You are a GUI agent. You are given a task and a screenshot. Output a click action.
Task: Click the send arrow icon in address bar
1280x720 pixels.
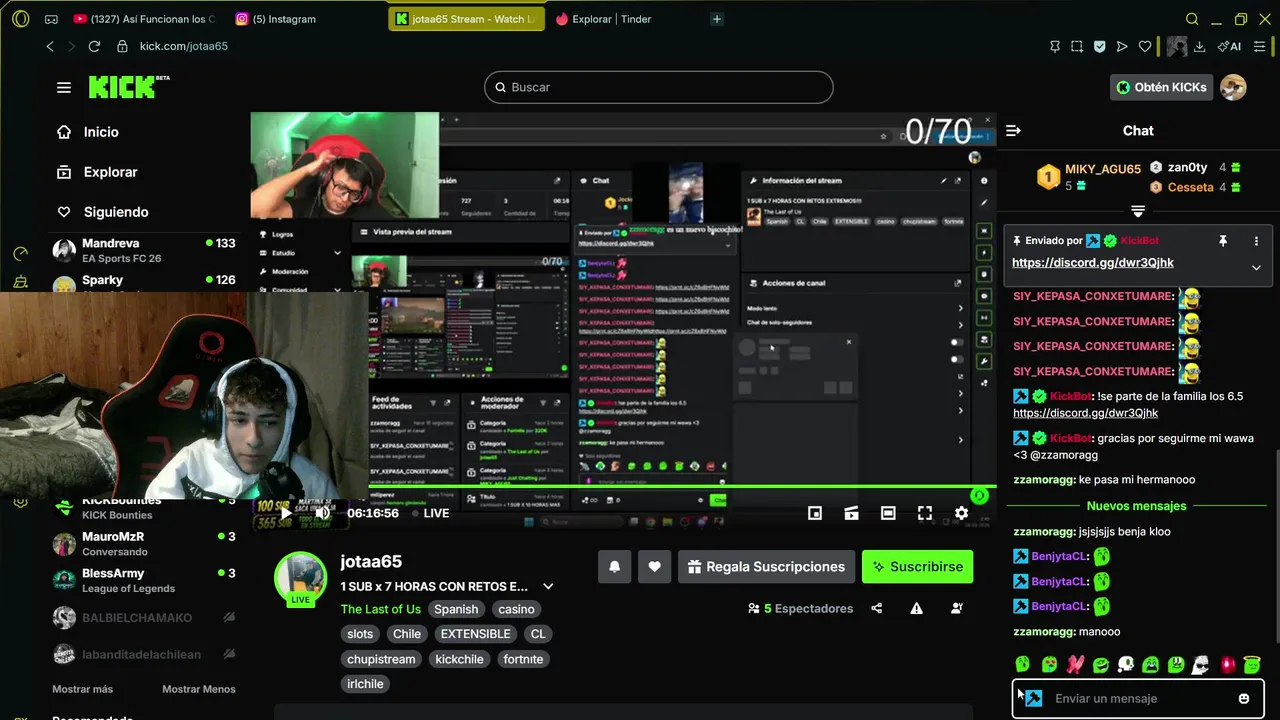[1121, 46]
